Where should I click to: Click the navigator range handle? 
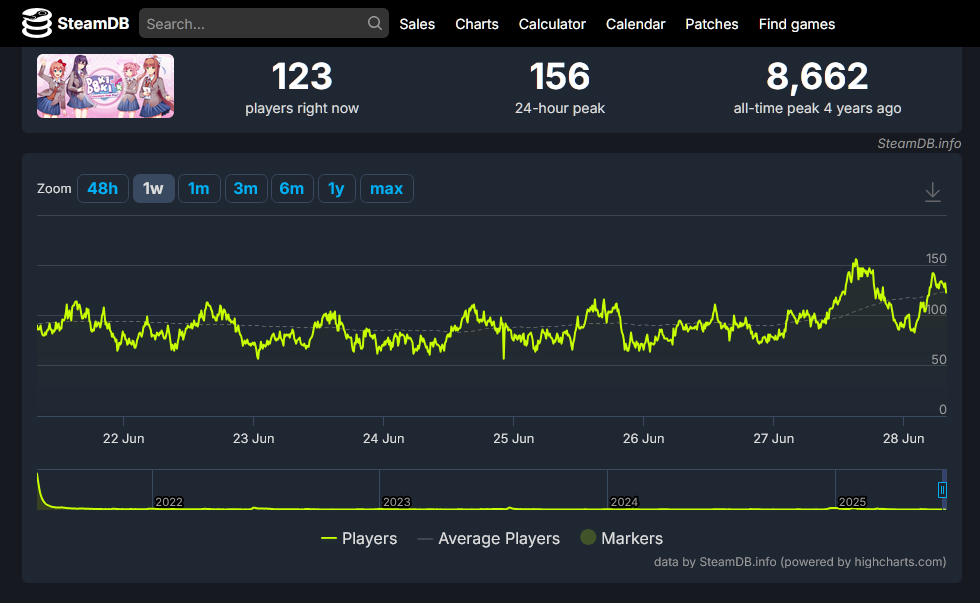(x=942, y=490)
